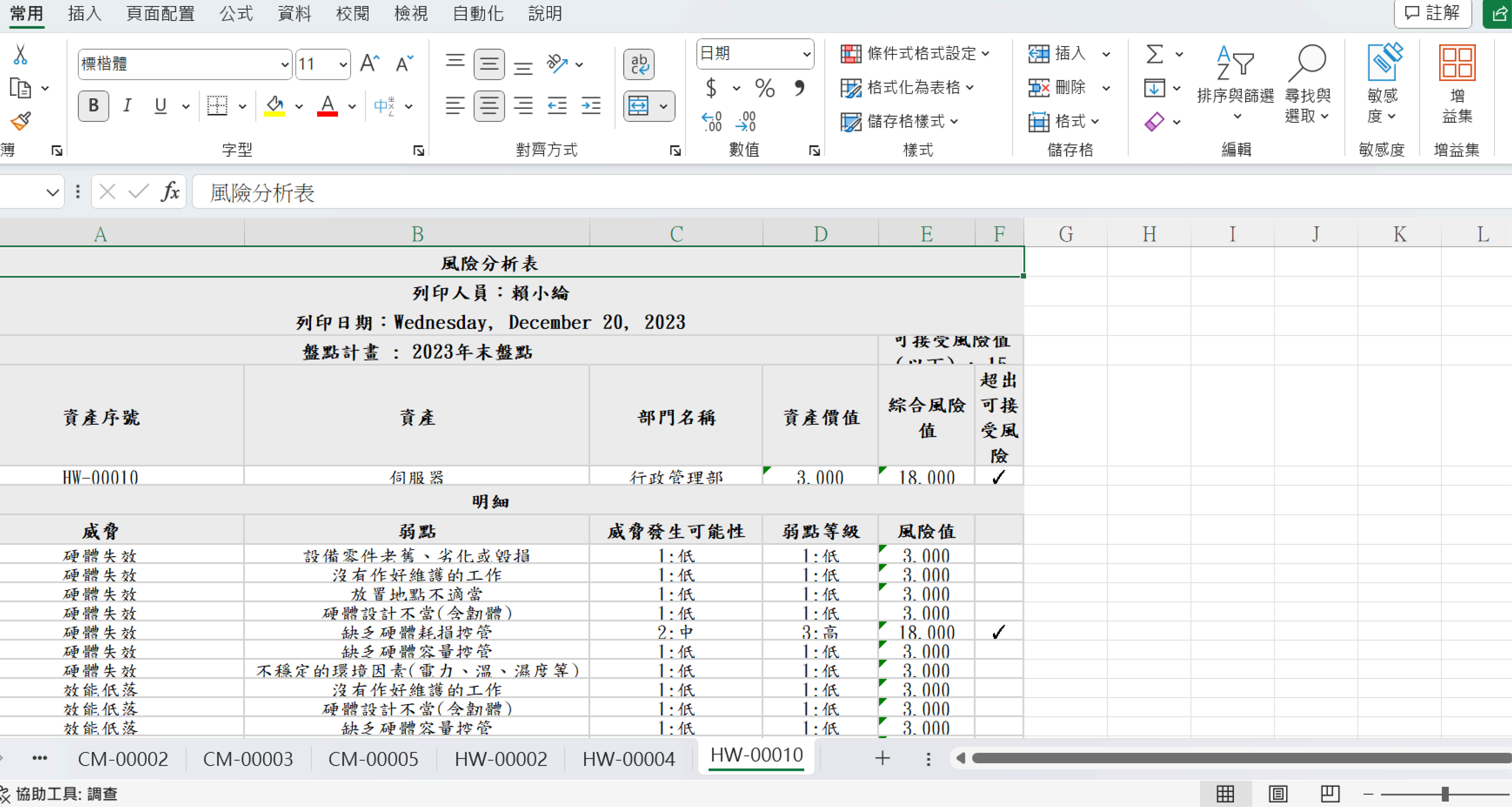
Task: Click the 註解 comments button
Action: point(1433,13)
